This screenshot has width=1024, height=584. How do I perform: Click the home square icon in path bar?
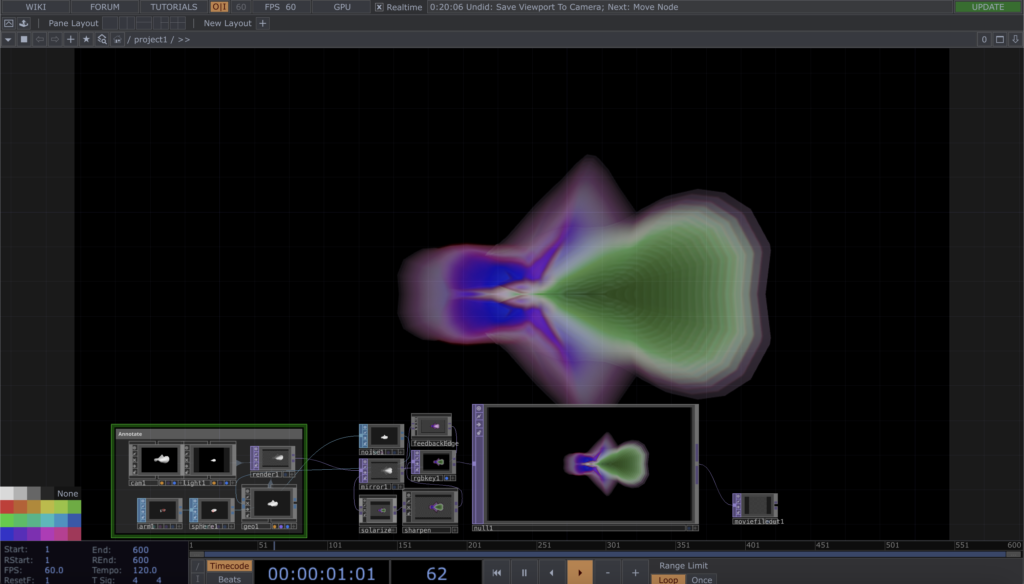coord(24,40)
